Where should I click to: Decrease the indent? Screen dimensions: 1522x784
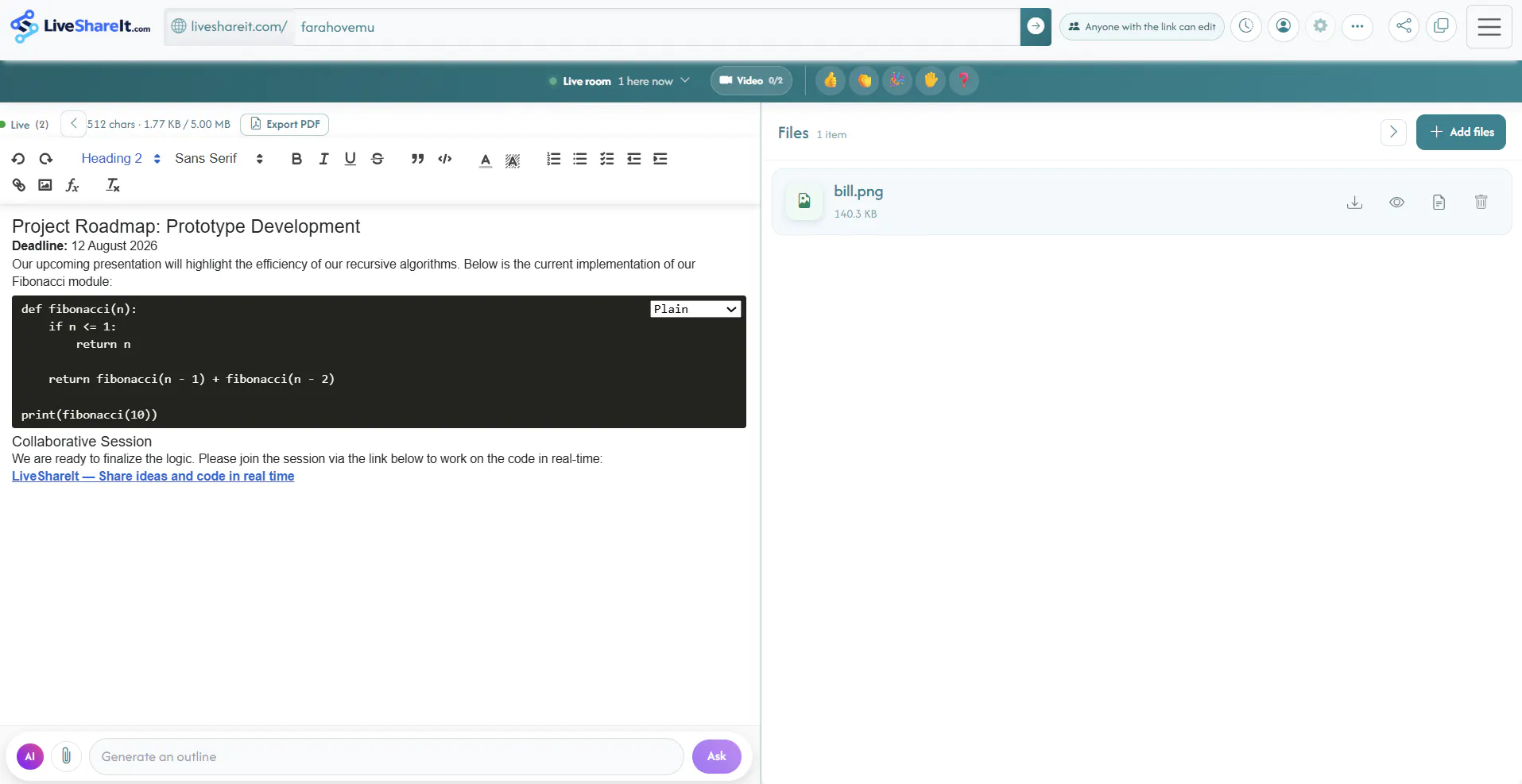tap(633, 159)
